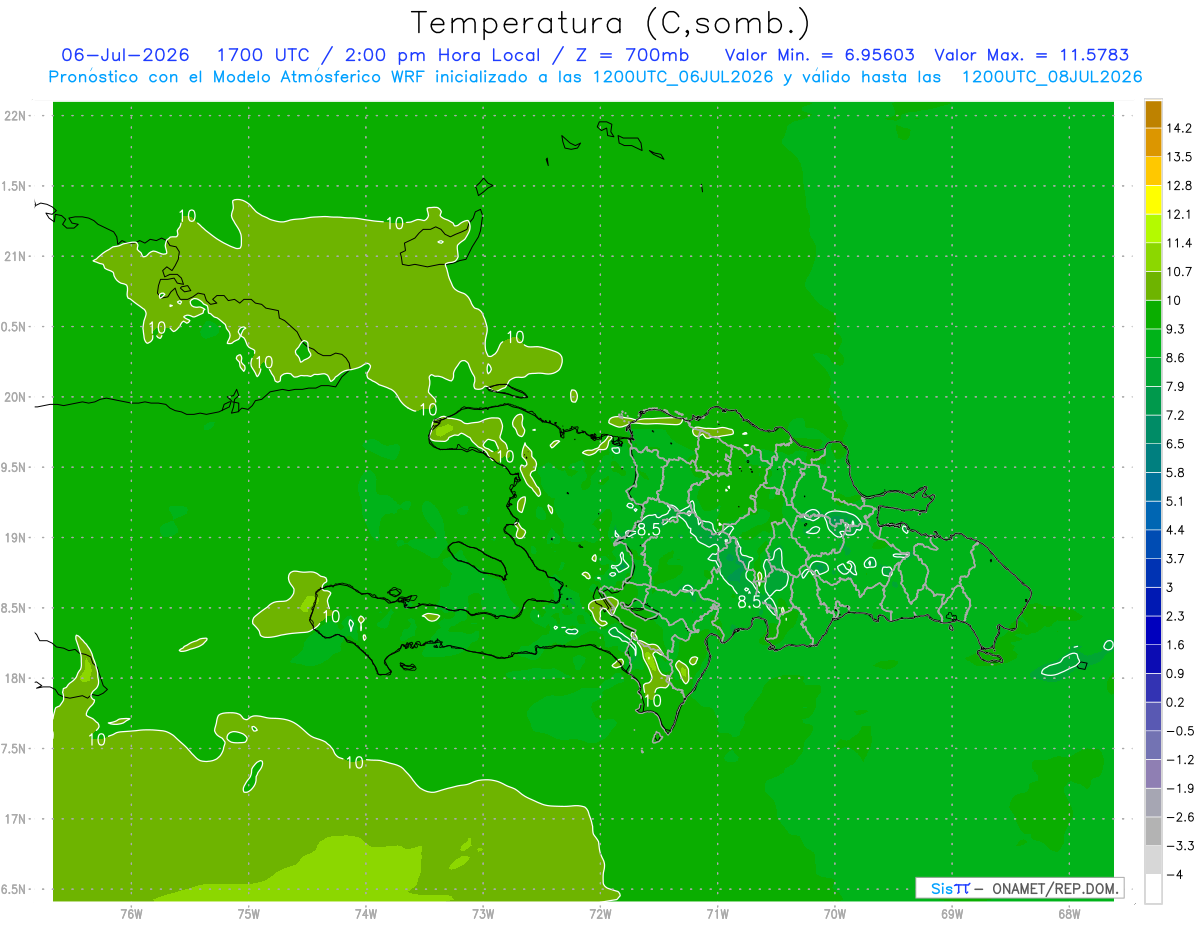Click the '-0.5' color scale value

[x=1179, y=731]
